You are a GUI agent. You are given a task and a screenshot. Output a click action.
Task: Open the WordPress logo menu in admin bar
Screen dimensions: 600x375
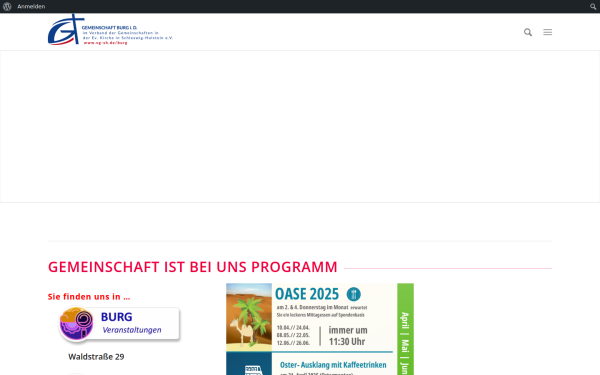click(x=7, y=7)
